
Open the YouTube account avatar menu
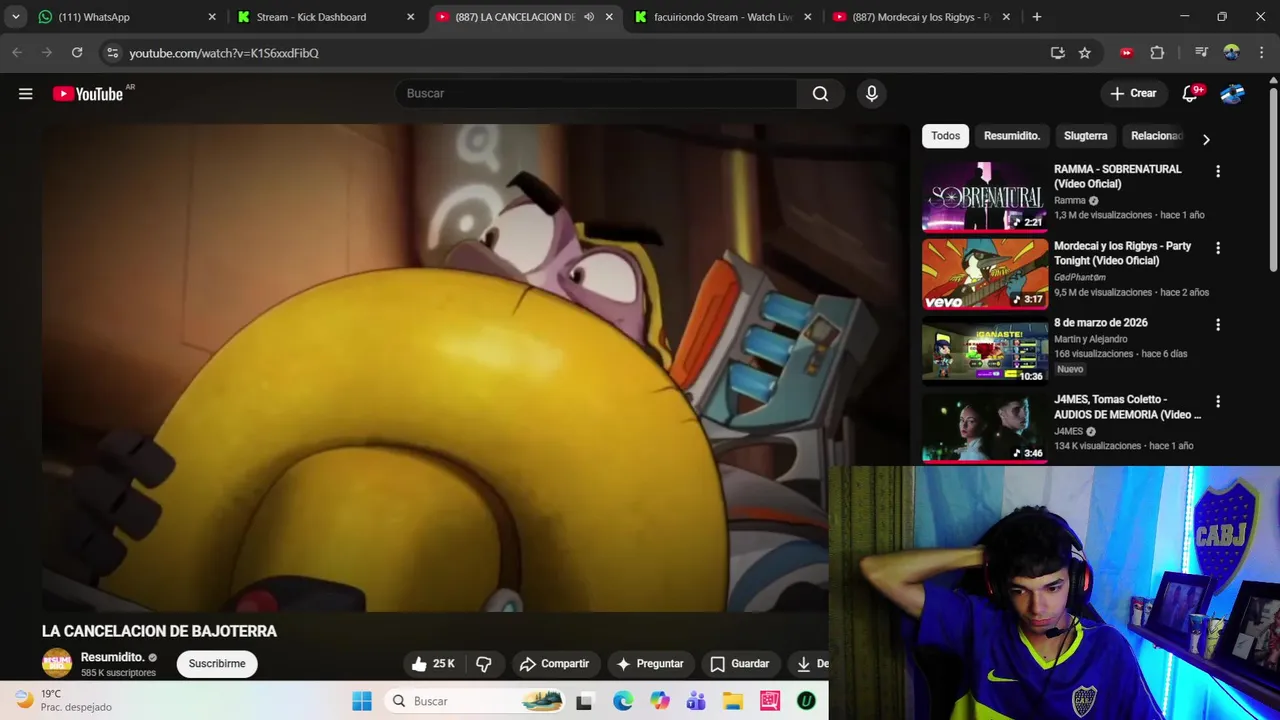1232,93
